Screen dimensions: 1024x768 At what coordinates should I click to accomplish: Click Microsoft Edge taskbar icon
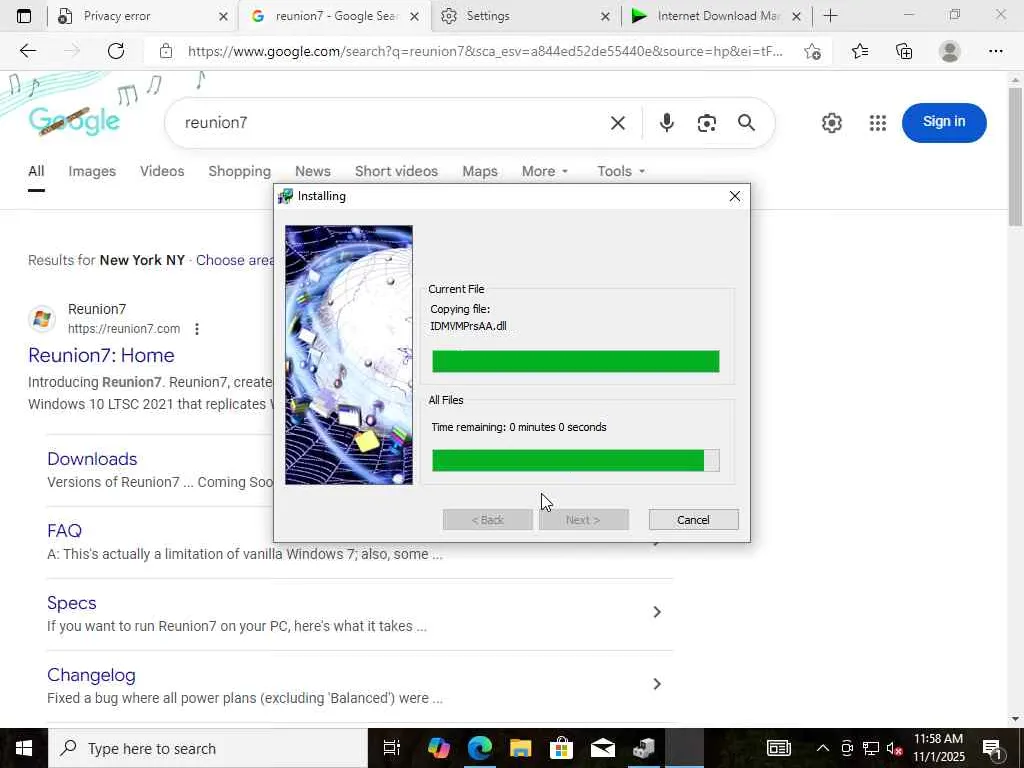[x=479, y=748]
